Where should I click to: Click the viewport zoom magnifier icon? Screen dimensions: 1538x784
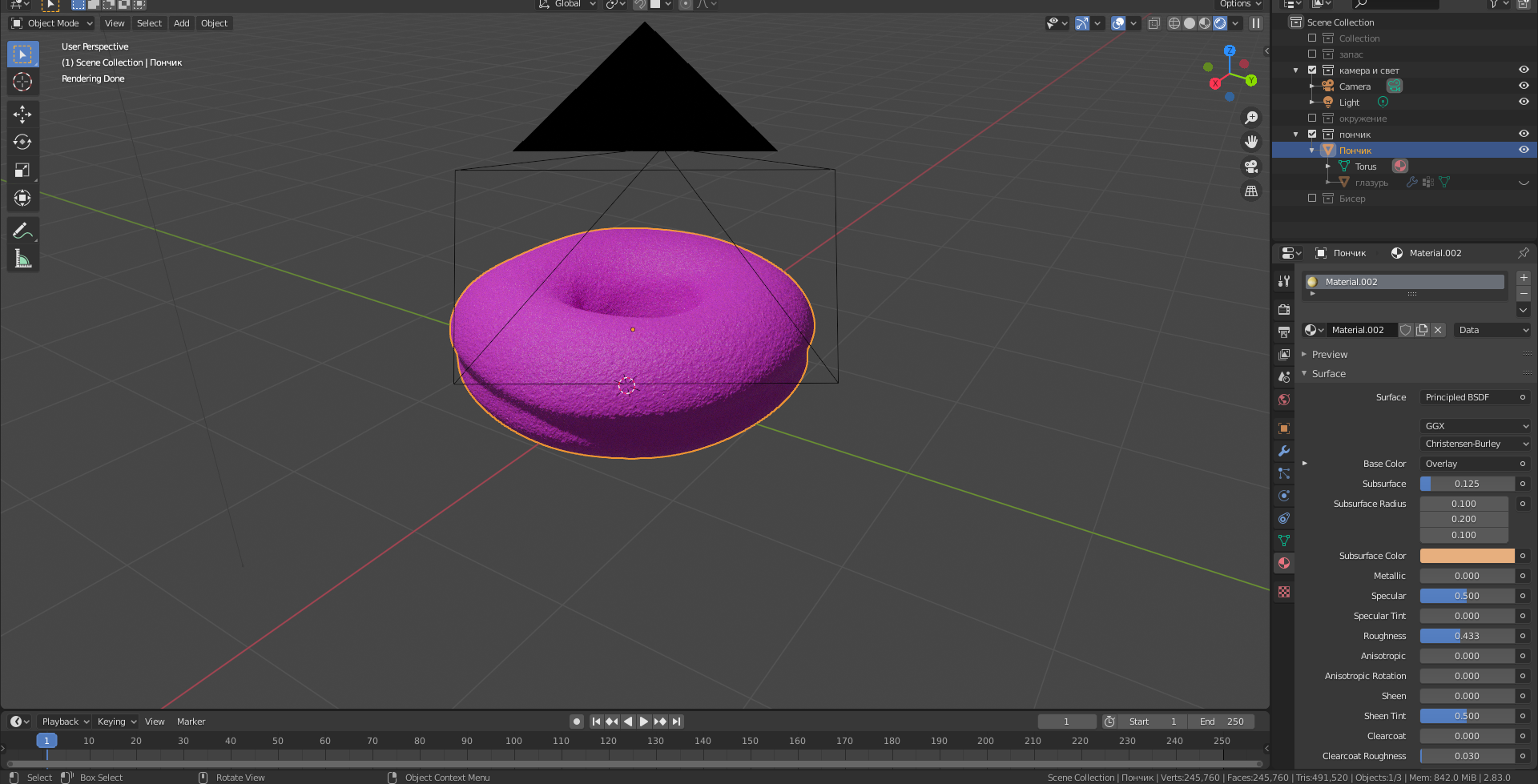[x=1251, y=118]
